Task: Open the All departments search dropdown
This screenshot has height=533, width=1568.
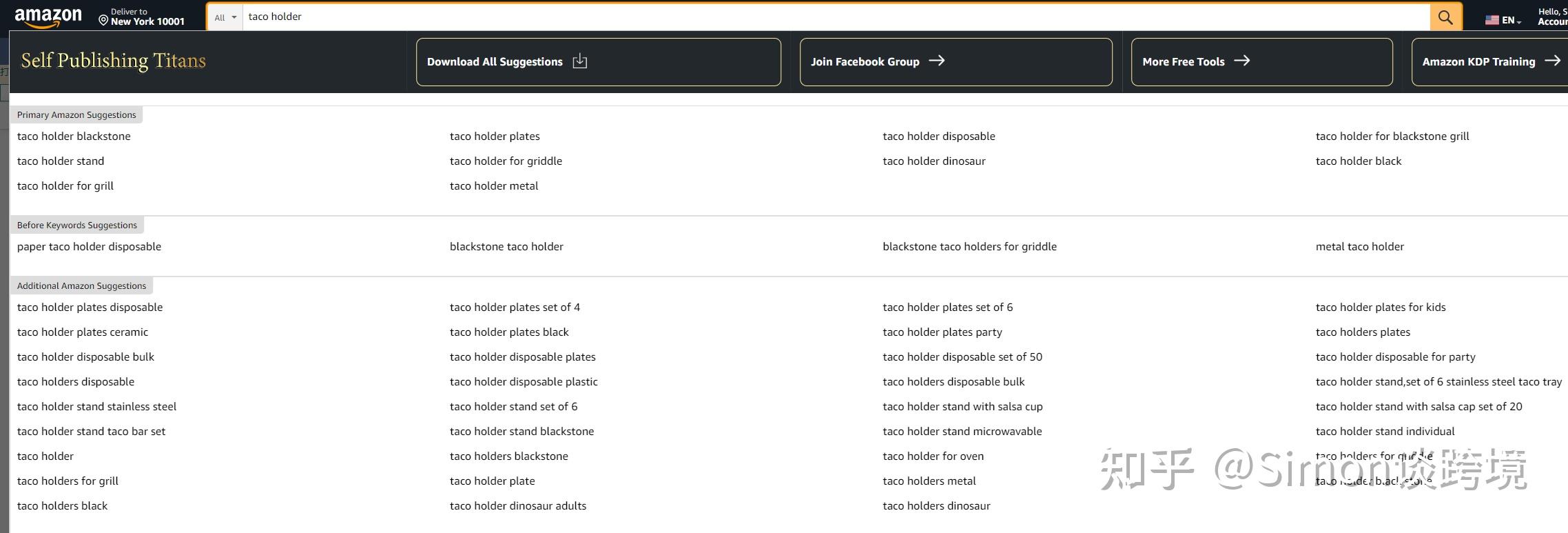Action: click(x=225, y=17)
